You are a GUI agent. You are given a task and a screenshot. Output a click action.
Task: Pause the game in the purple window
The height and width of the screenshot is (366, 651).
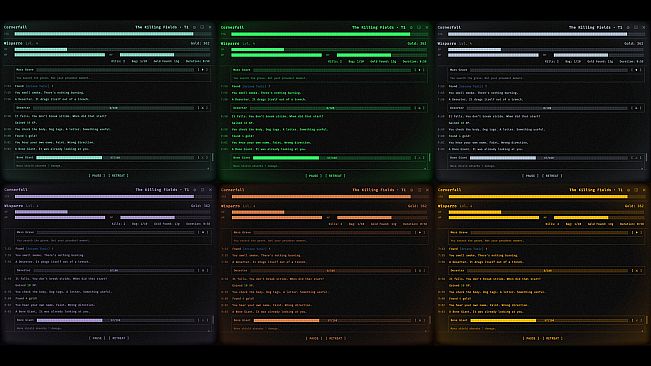pyautogui.click(x=97, y=338)
